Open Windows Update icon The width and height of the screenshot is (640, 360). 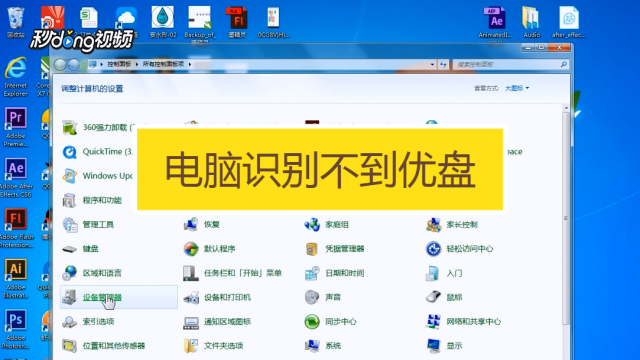pyautogui.click(x=69, y=176)
